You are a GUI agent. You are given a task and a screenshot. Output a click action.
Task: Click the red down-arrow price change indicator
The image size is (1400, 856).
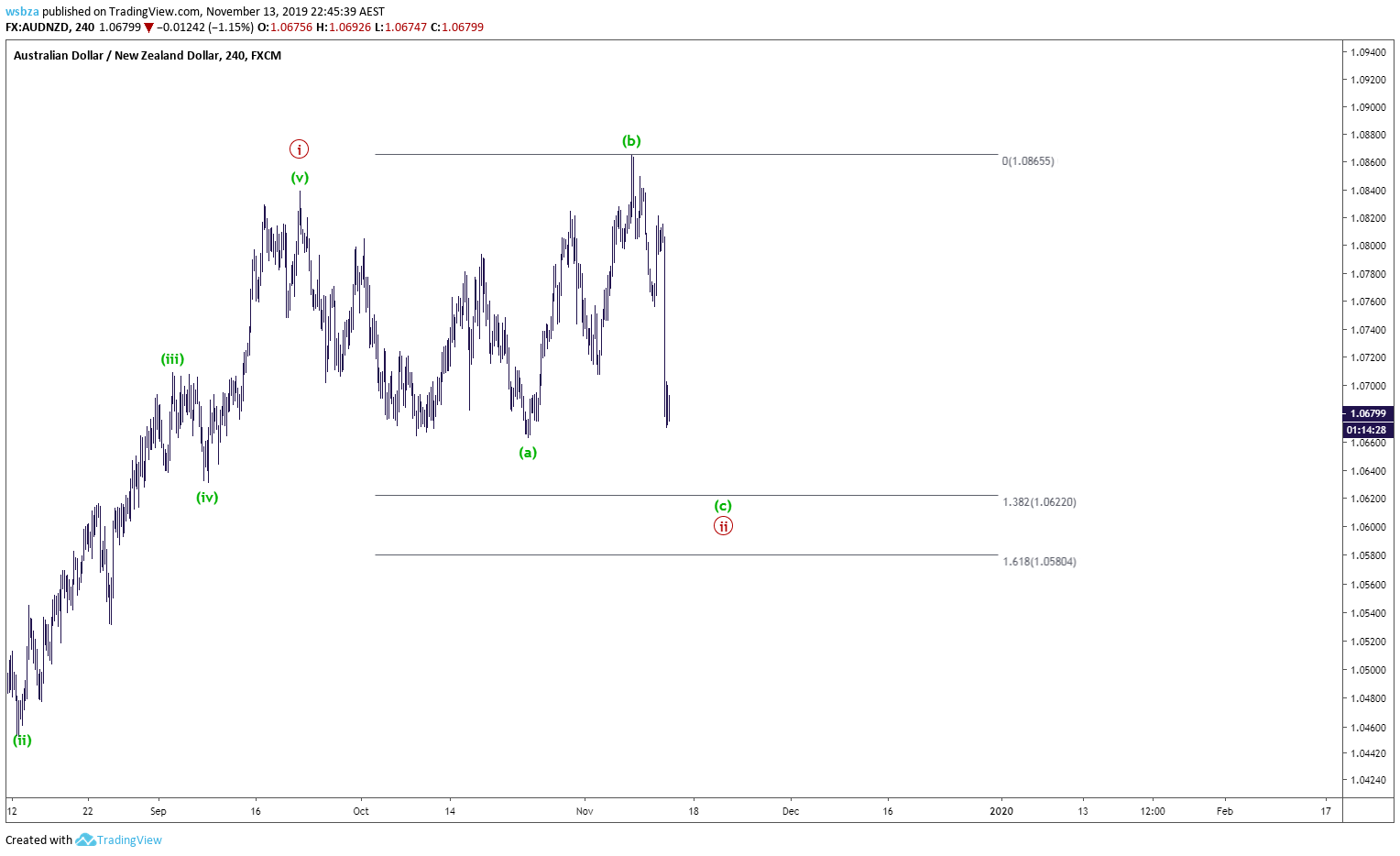149,27
